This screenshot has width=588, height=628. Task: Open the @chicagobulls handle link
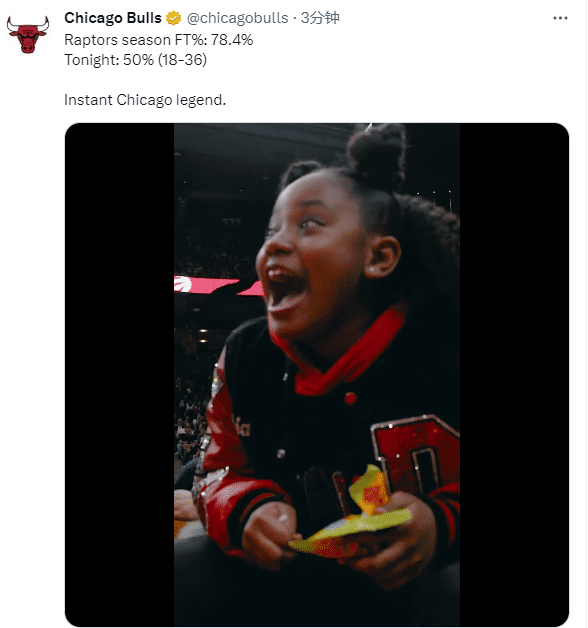click(x=237, y=18)
